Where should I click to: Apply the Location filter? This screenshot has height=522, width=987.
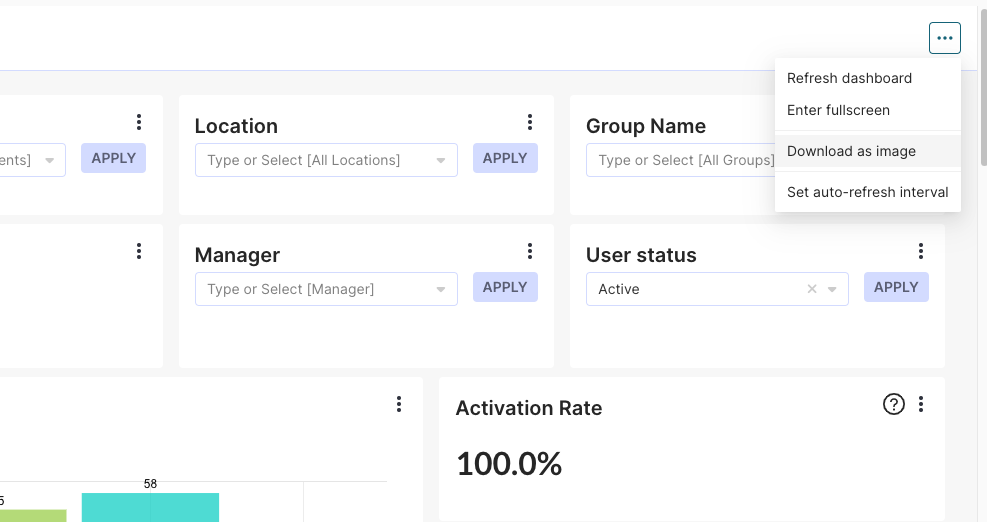pyautogui.click(x=505, y=158)
